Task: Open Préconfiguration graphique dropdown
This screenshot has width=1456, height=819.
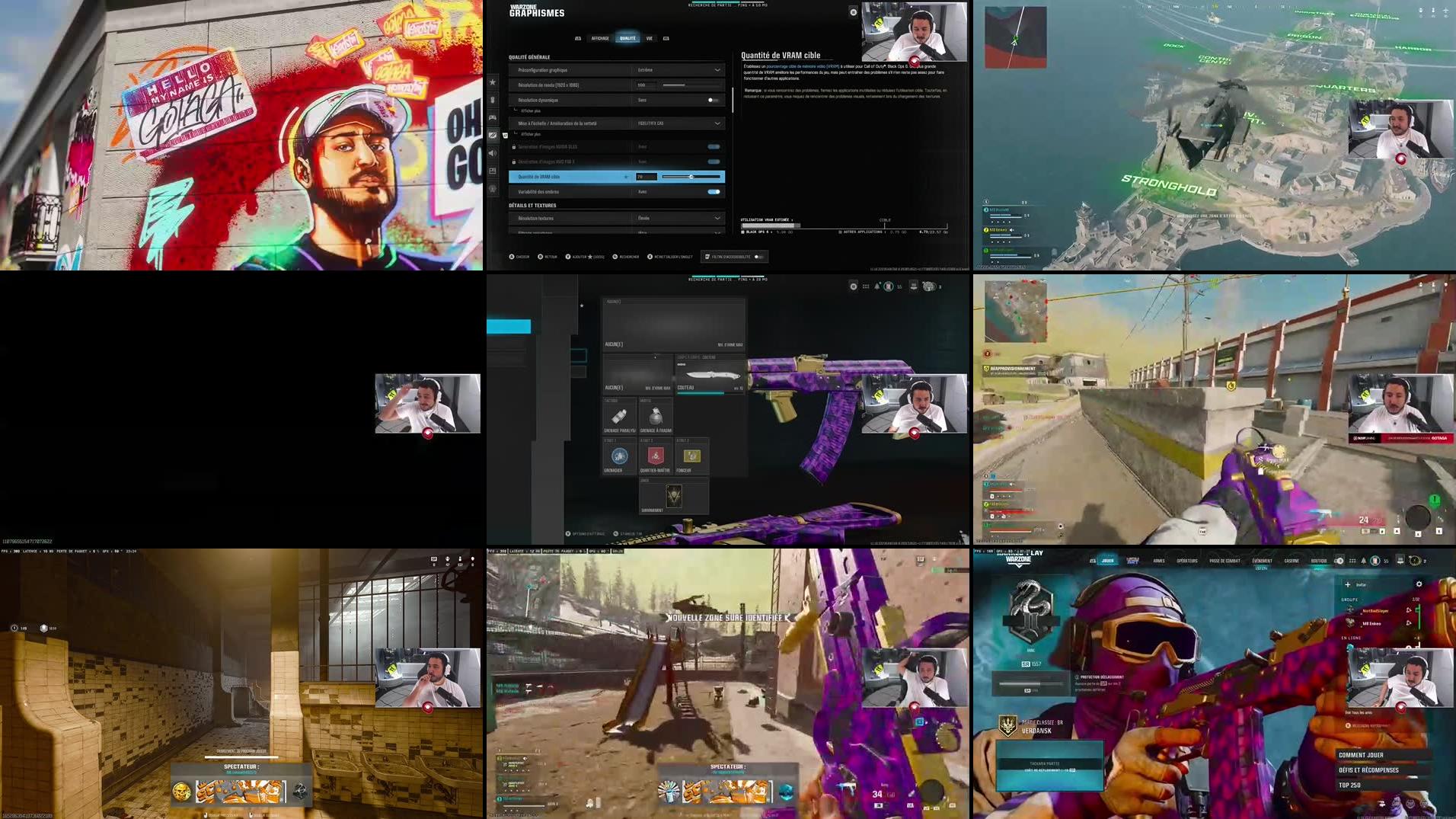Action: pyautogui.click(x=617, y=70)
